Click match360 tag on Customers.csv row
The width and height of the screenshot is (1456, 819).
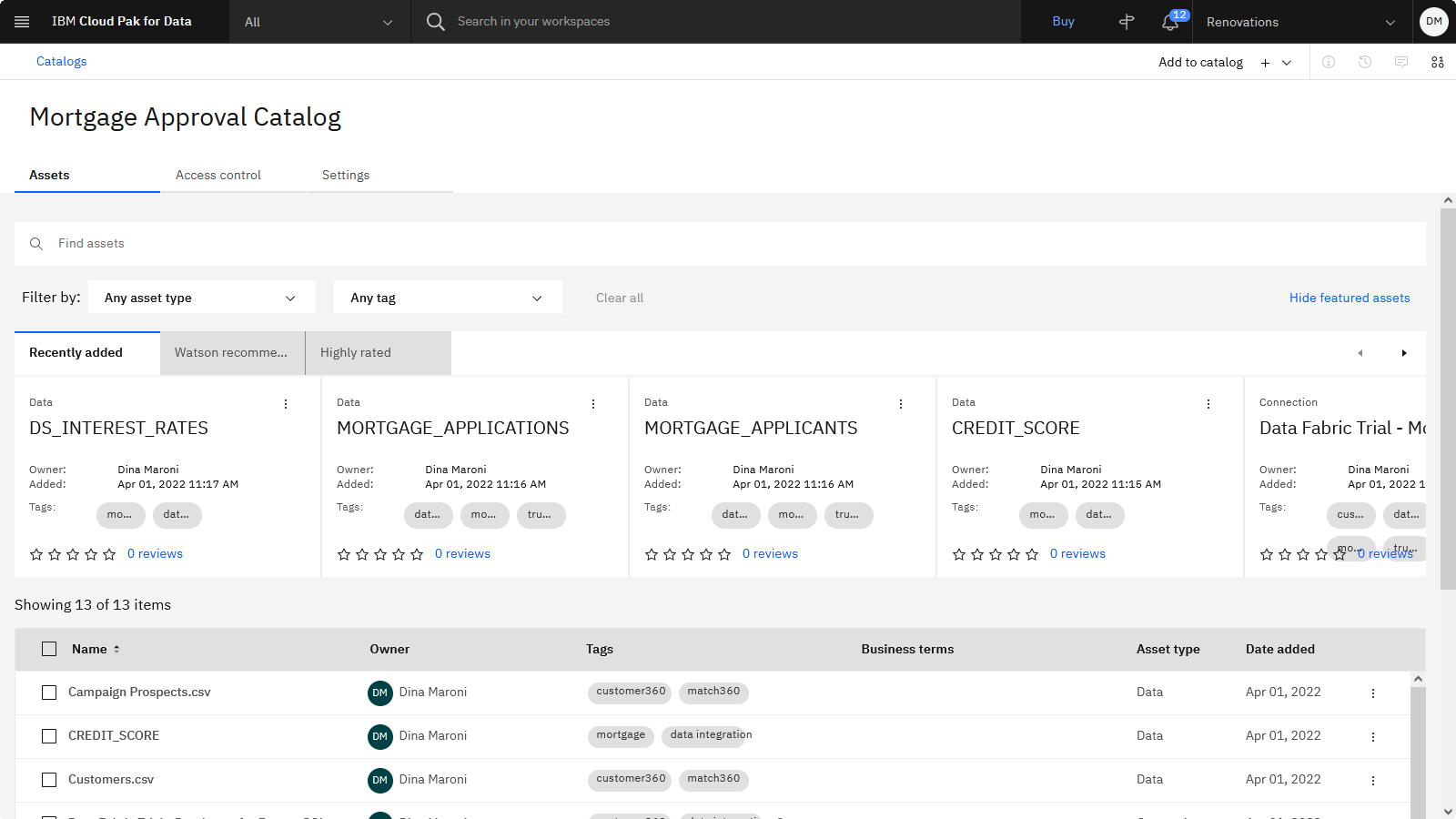(x=713, y=779)
